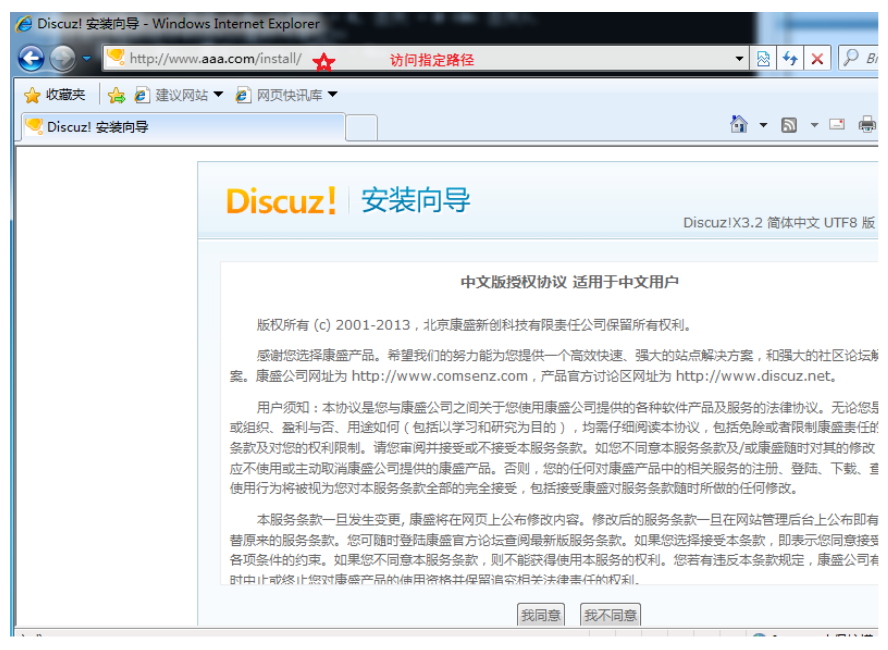Open the recent pages dropdown beside Forward

point(87,58)
